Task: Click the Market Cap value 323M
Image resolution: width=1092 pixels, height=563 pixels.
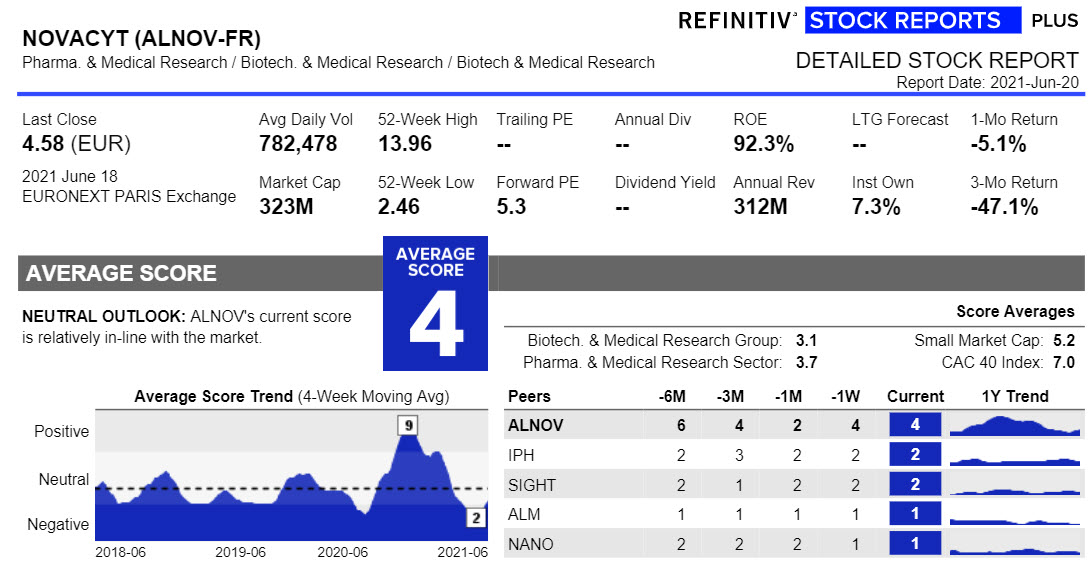Action: (x=286, y=207)
